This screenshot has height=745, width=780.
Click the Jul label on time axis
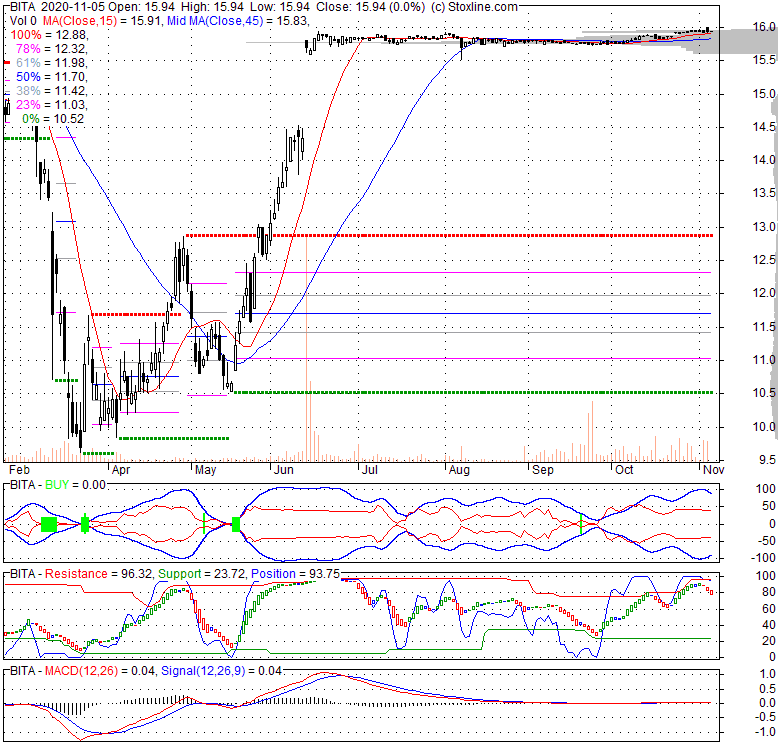[369, 468]
